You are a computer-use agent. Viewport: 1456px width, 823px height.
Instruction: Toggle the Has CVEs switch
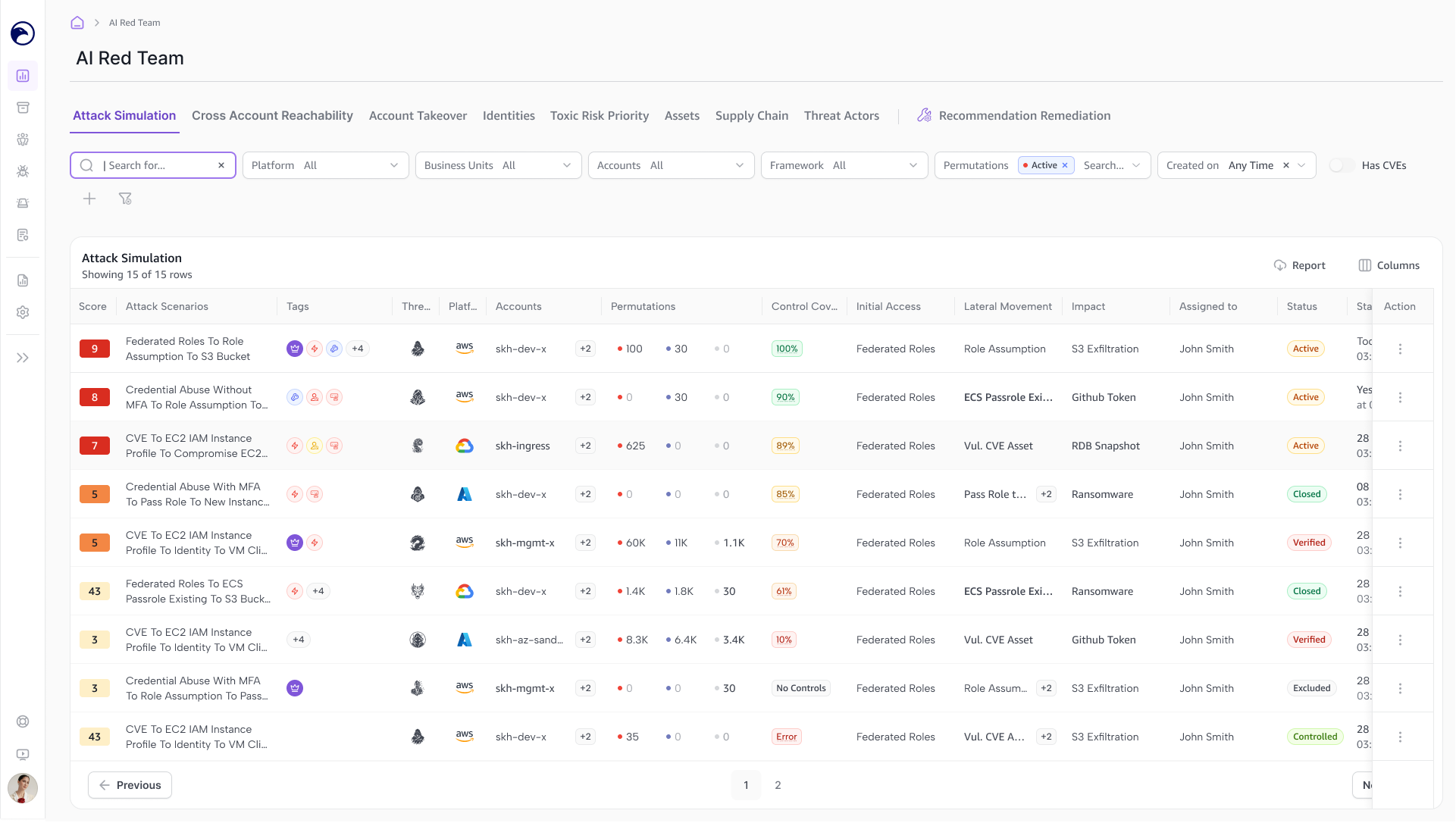pyautogui.click(x=1342, y=165)
